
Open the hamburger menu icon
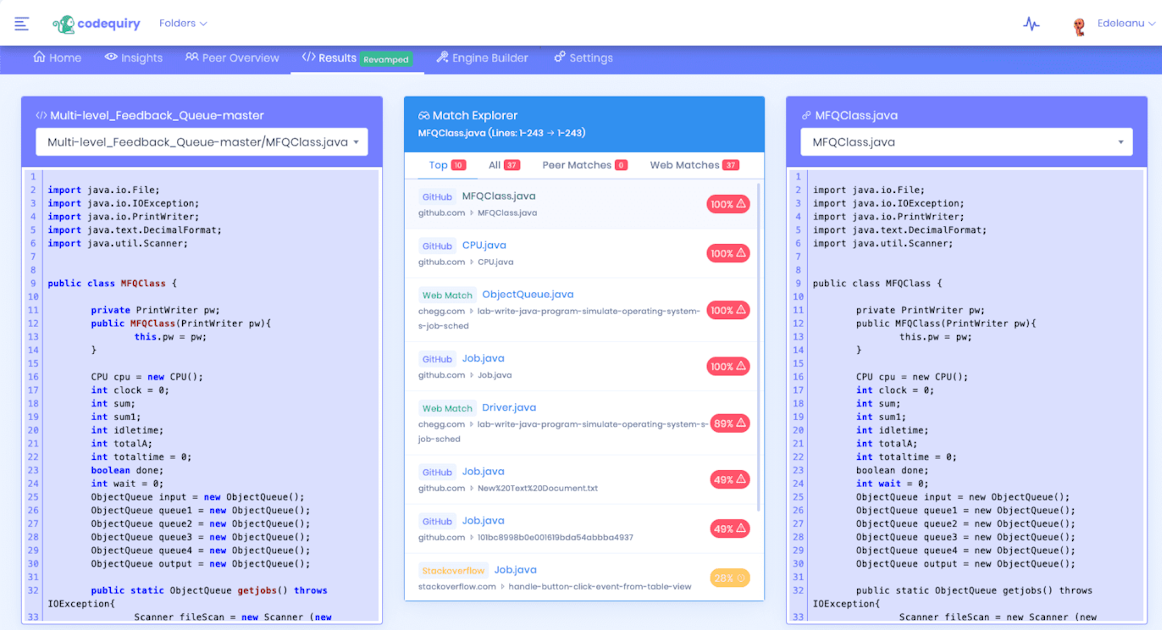[22, 24]
